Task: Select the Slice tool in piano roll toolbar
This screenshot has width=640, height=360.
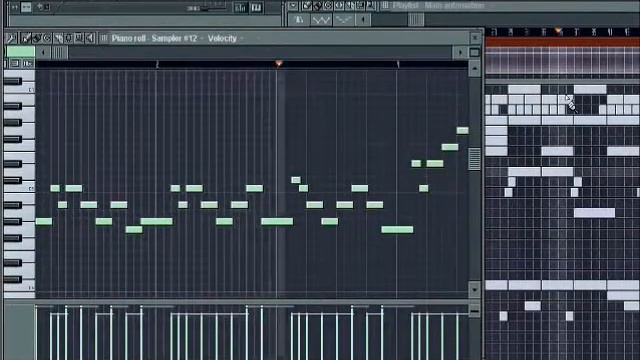Action: (x=58, y=38)
